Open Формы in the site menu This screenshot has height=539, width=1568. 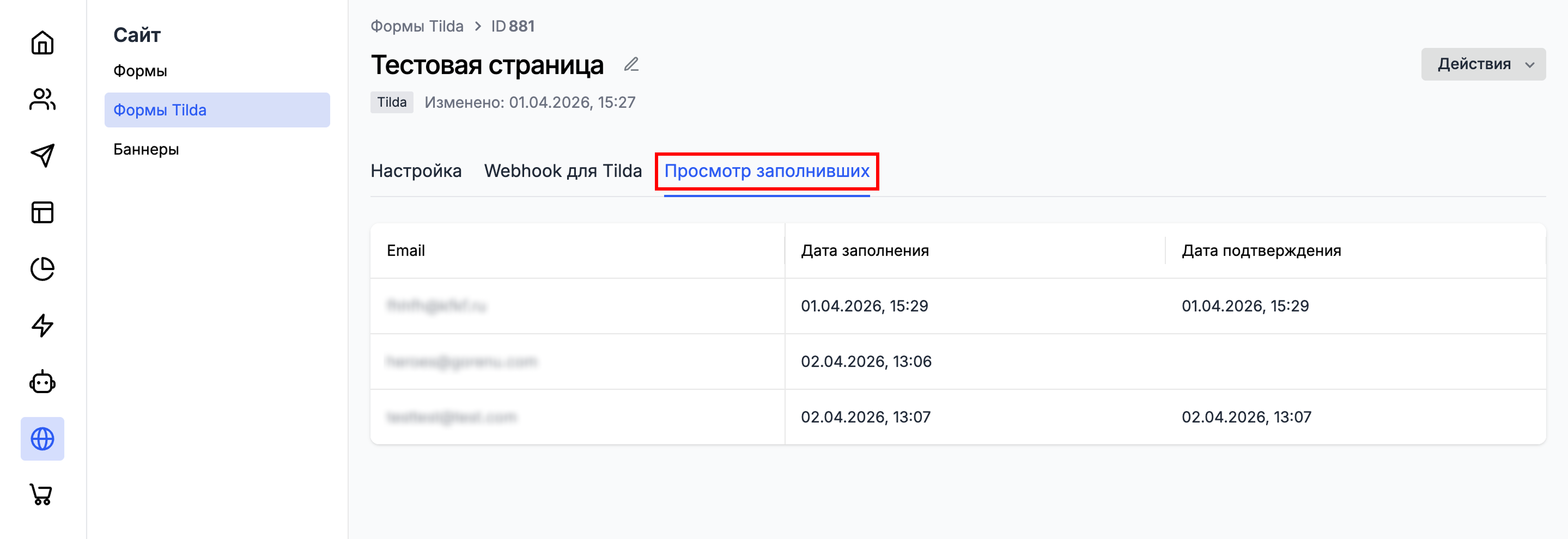[140, 71]
